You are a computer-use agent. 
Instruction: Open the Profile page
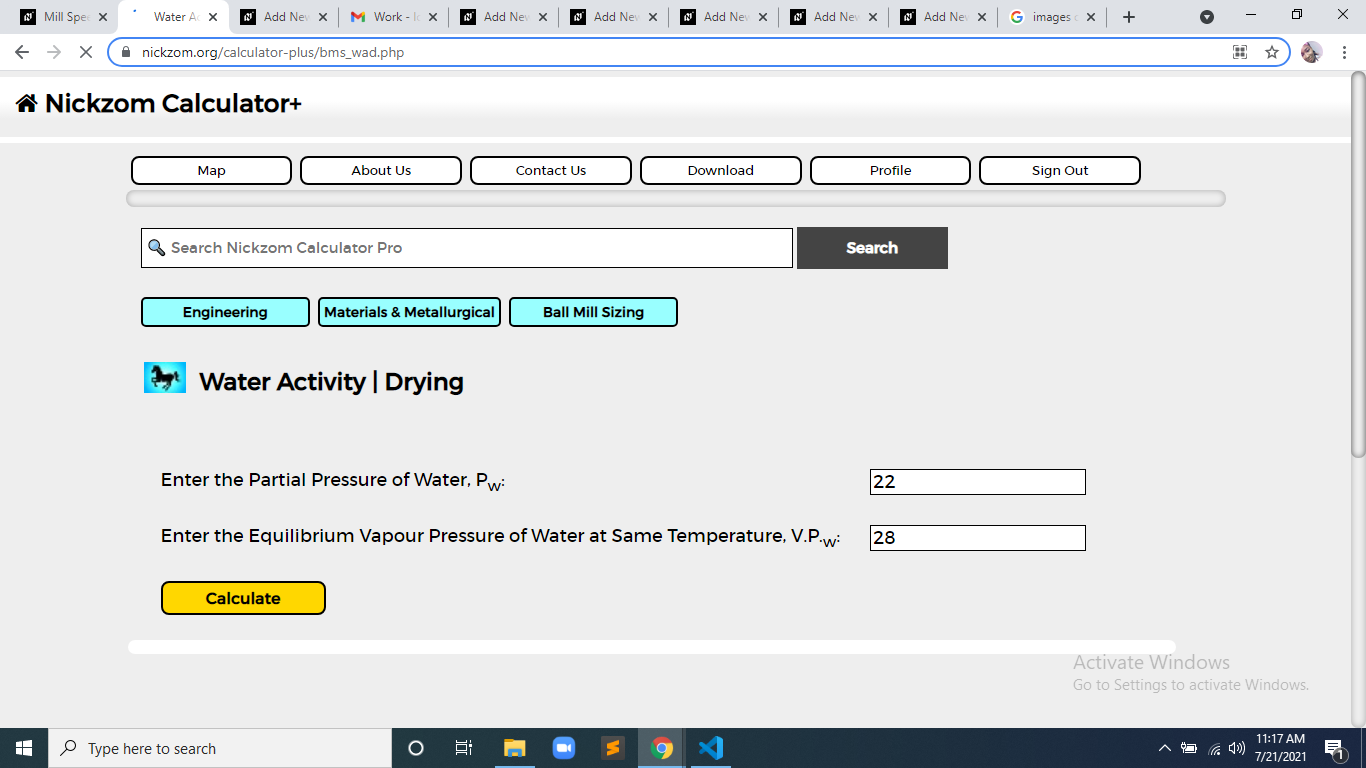coord(890,170)
